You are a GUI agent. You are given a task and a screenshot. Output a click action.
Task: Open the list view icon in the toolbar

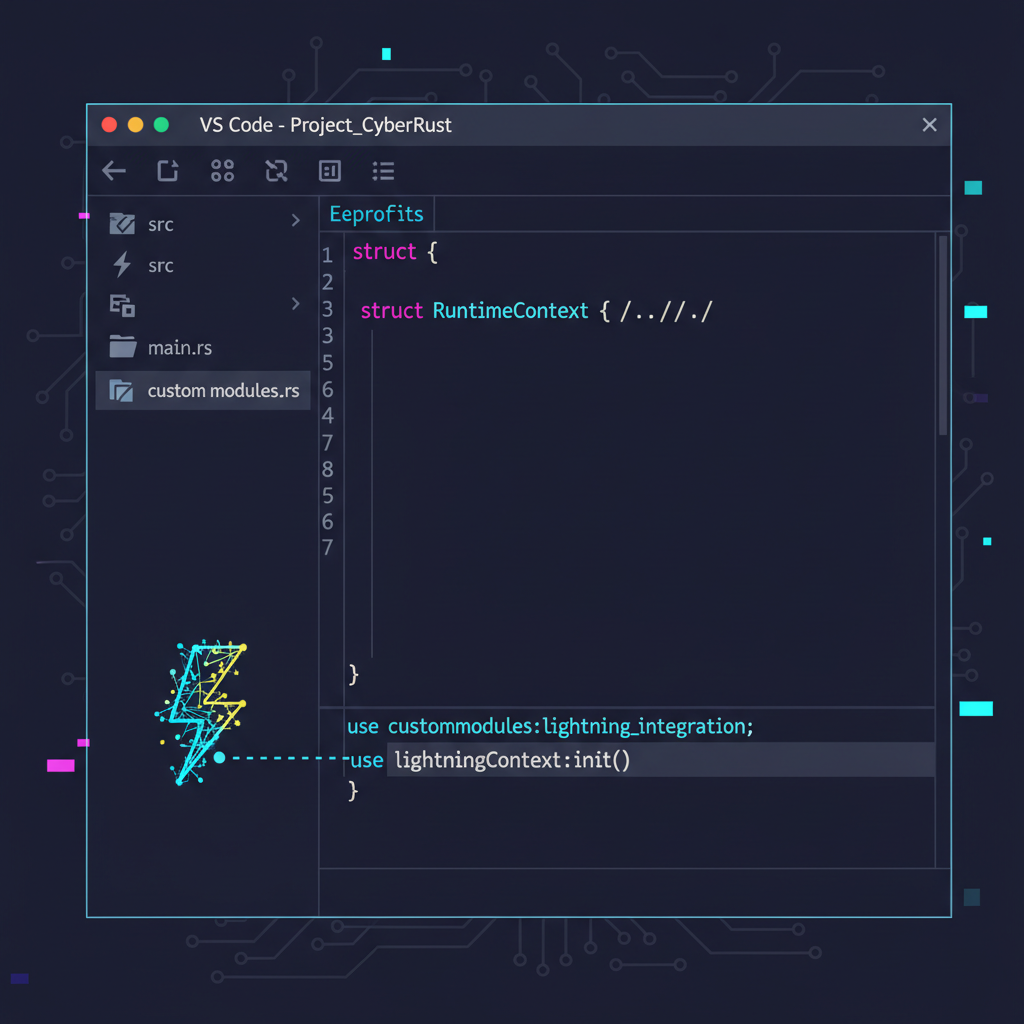point(383,170)
